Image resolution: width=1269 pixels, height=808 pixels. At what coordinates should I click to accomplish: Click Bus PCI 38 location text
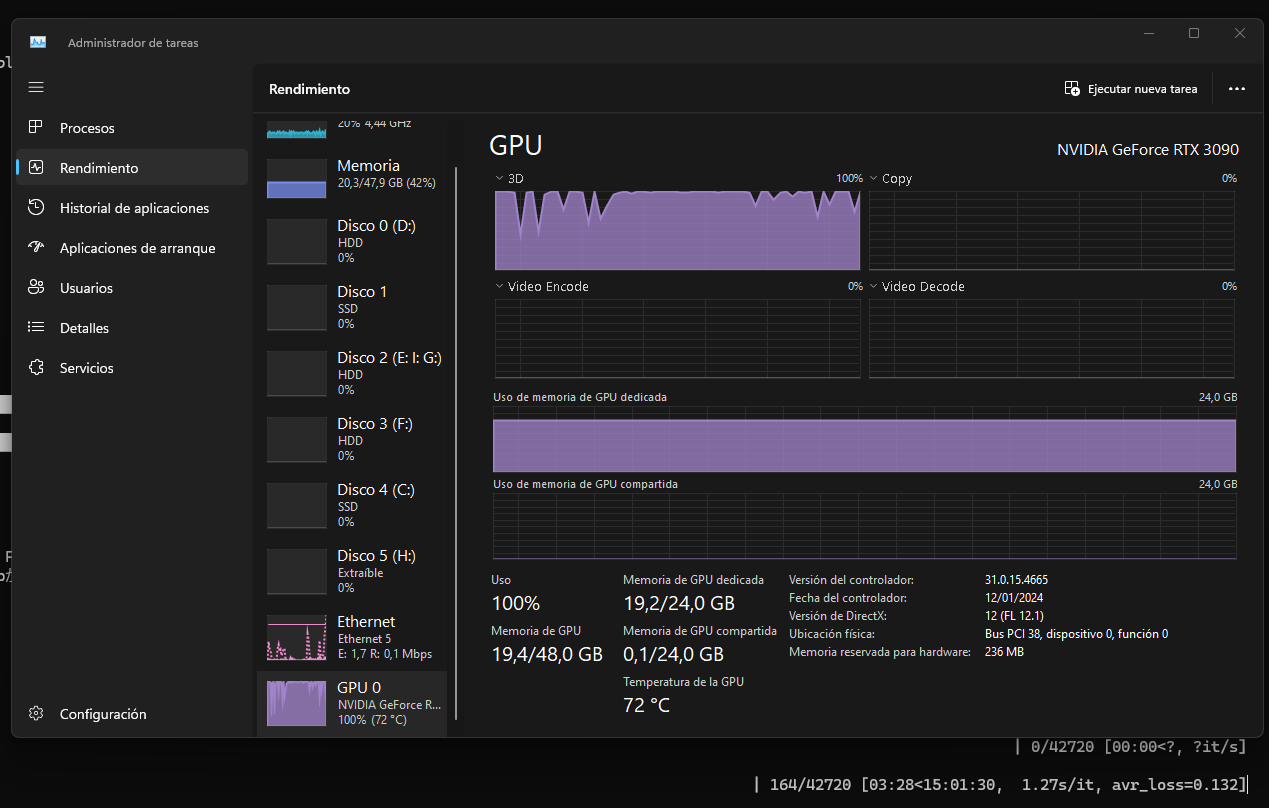[x=1076, y=634]
